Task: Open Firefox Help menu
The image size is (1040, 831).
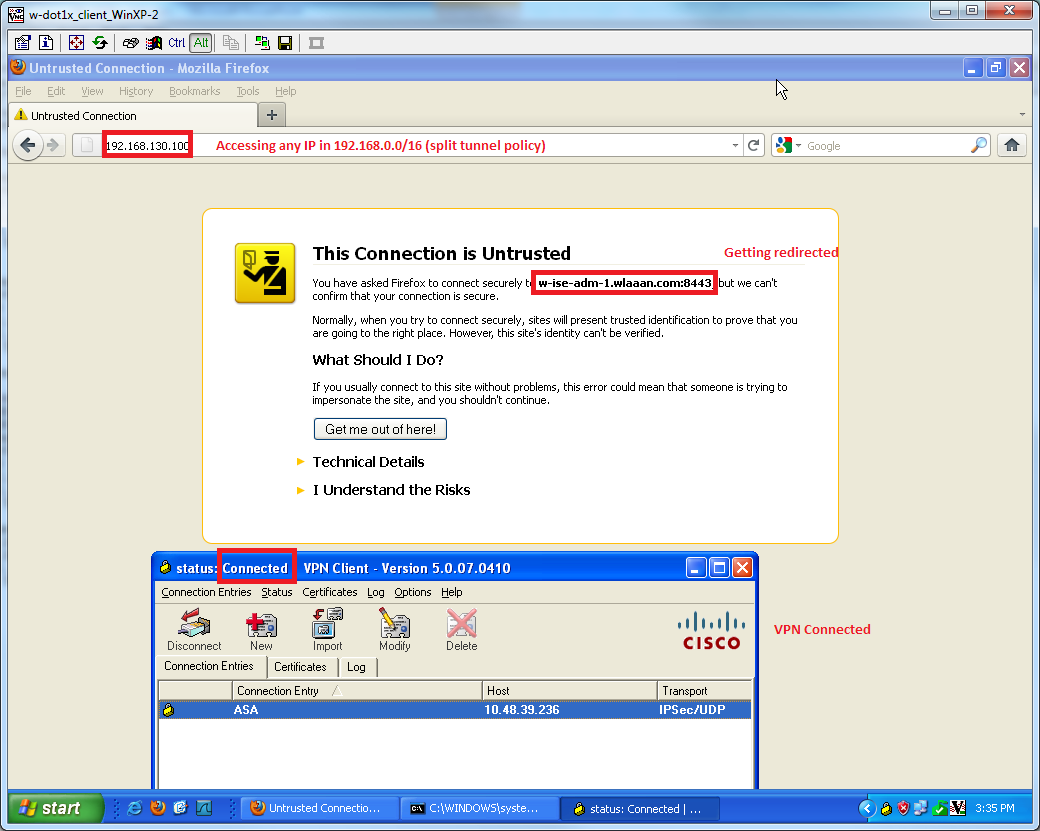Action: click(286, 91)
